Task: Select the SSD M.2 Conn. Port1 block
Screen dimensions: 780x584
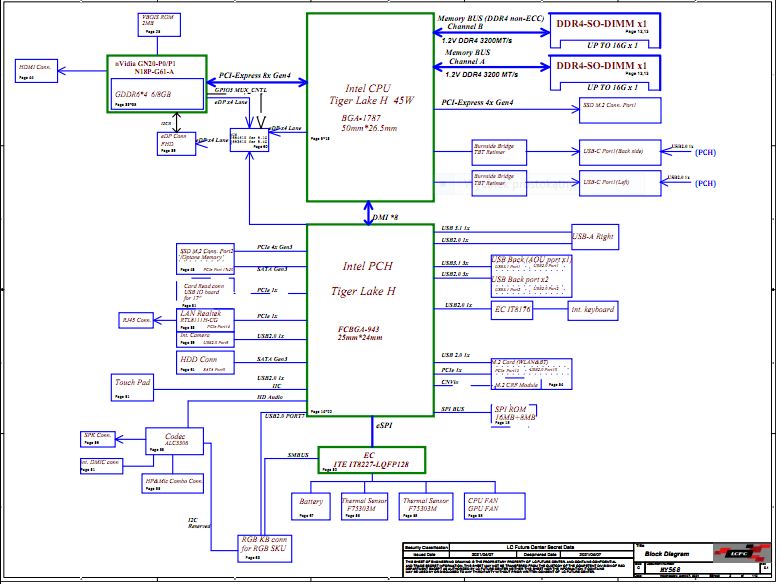Action: (620, 110)
